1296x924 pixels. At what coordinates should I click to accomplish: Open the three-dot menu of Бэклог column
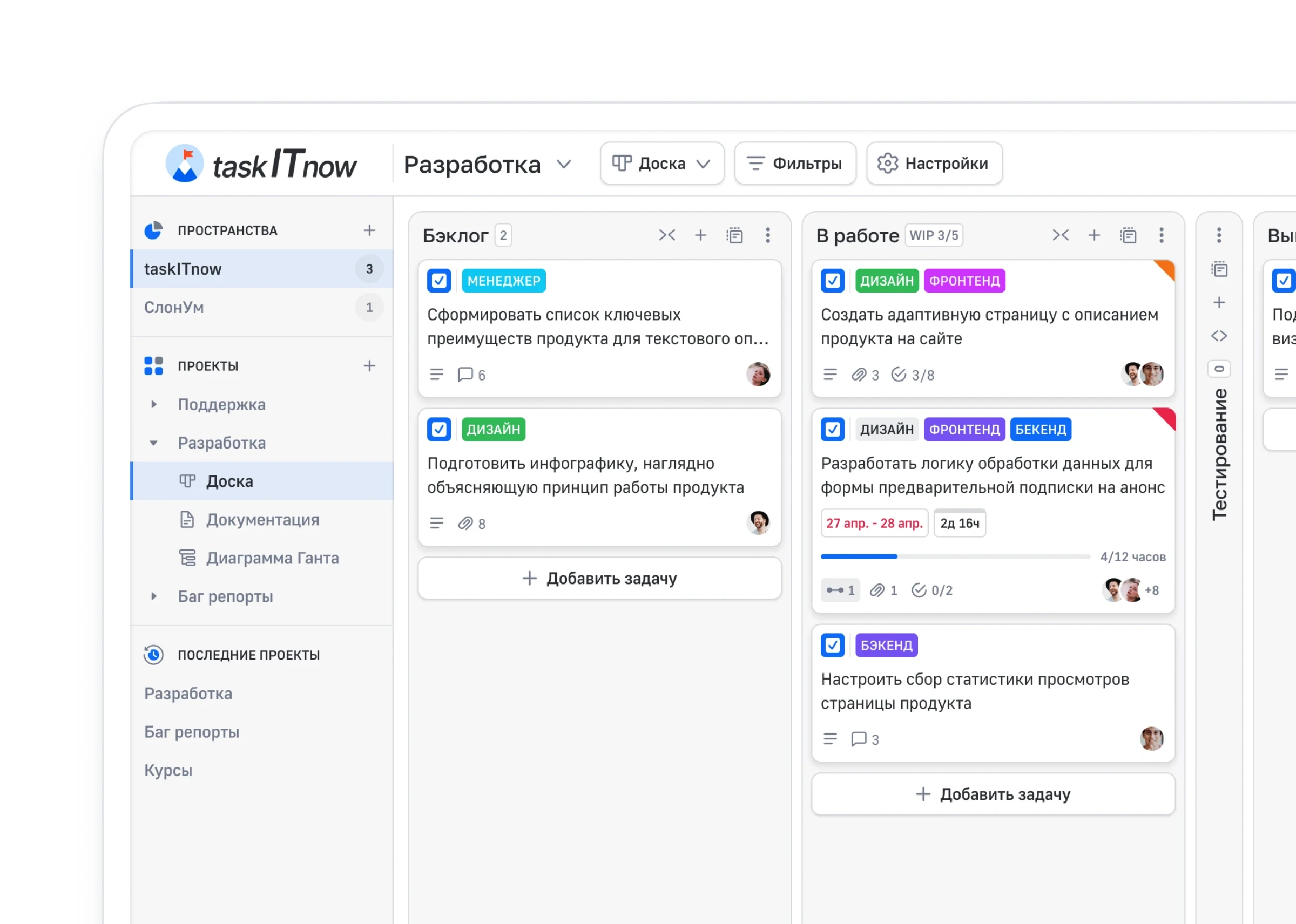click(x=767, y=235)
